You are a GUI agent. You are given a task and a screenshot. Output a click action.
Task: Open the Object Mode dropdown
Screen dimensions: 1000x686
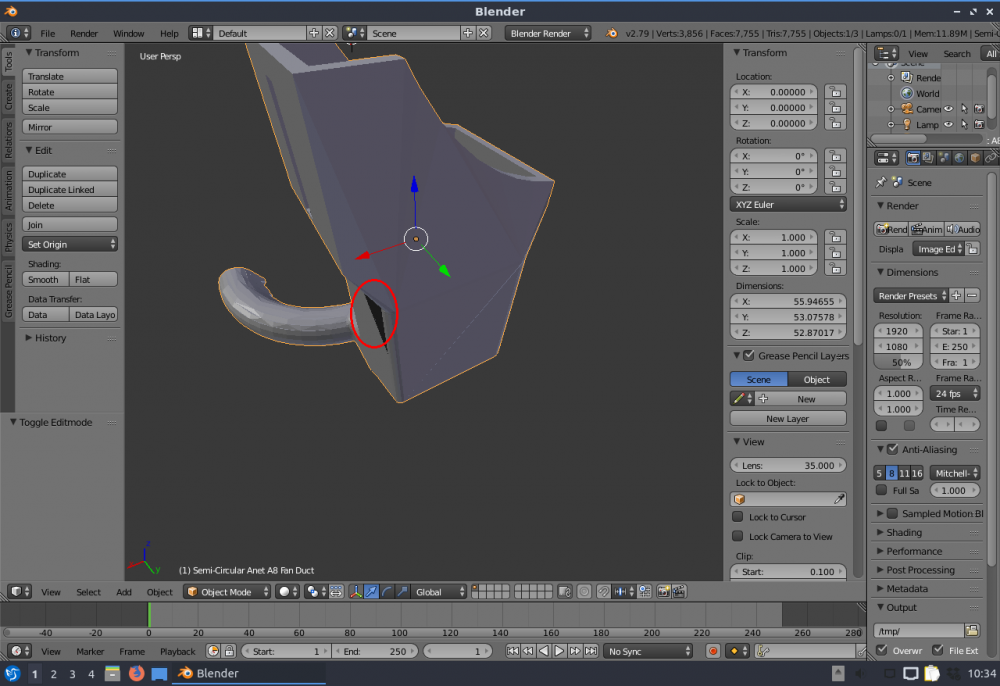coord(227,592)
